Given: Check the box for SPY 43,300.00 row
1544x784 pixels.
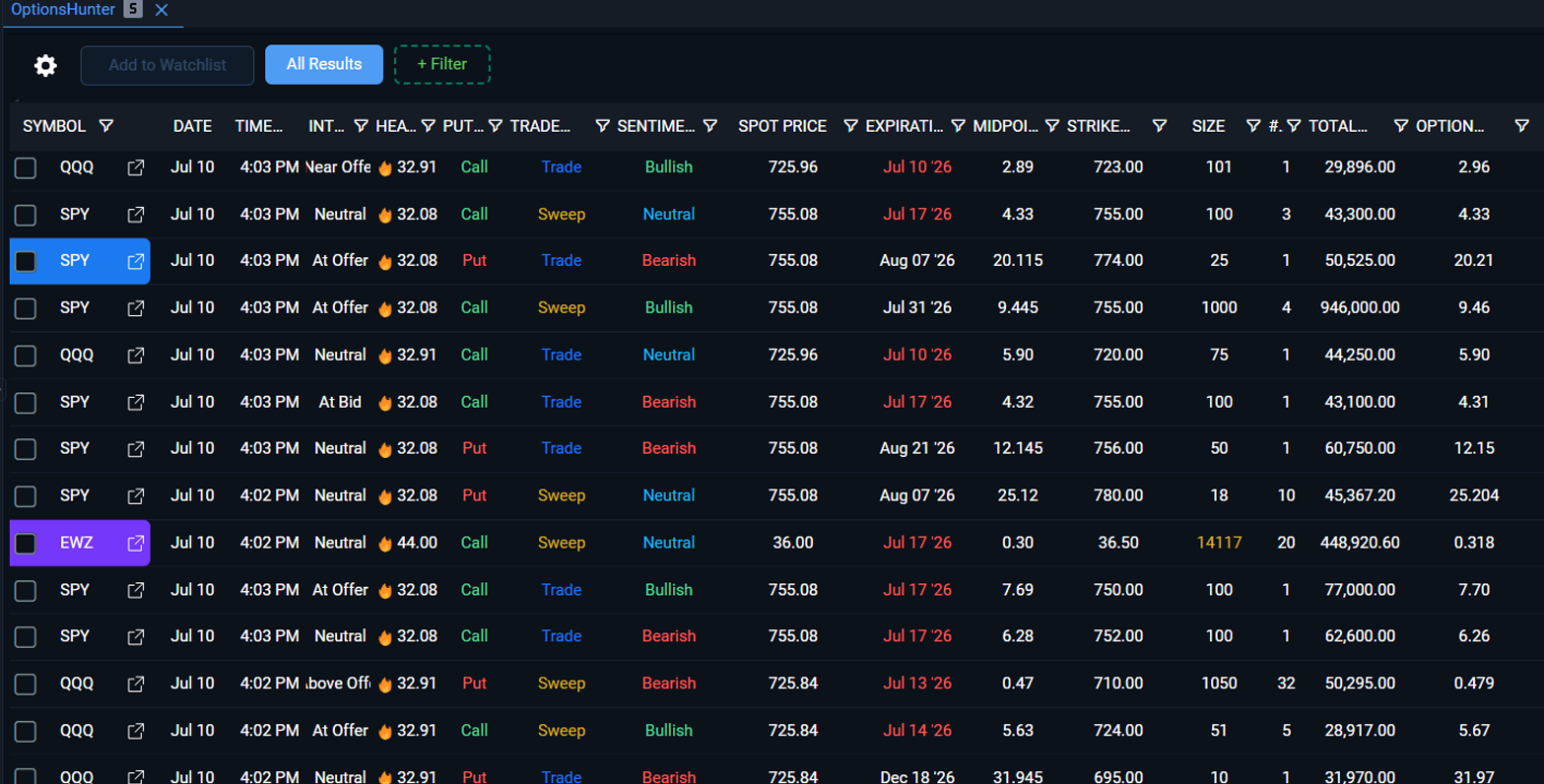Looking at the screenshot, I should 26,215.
